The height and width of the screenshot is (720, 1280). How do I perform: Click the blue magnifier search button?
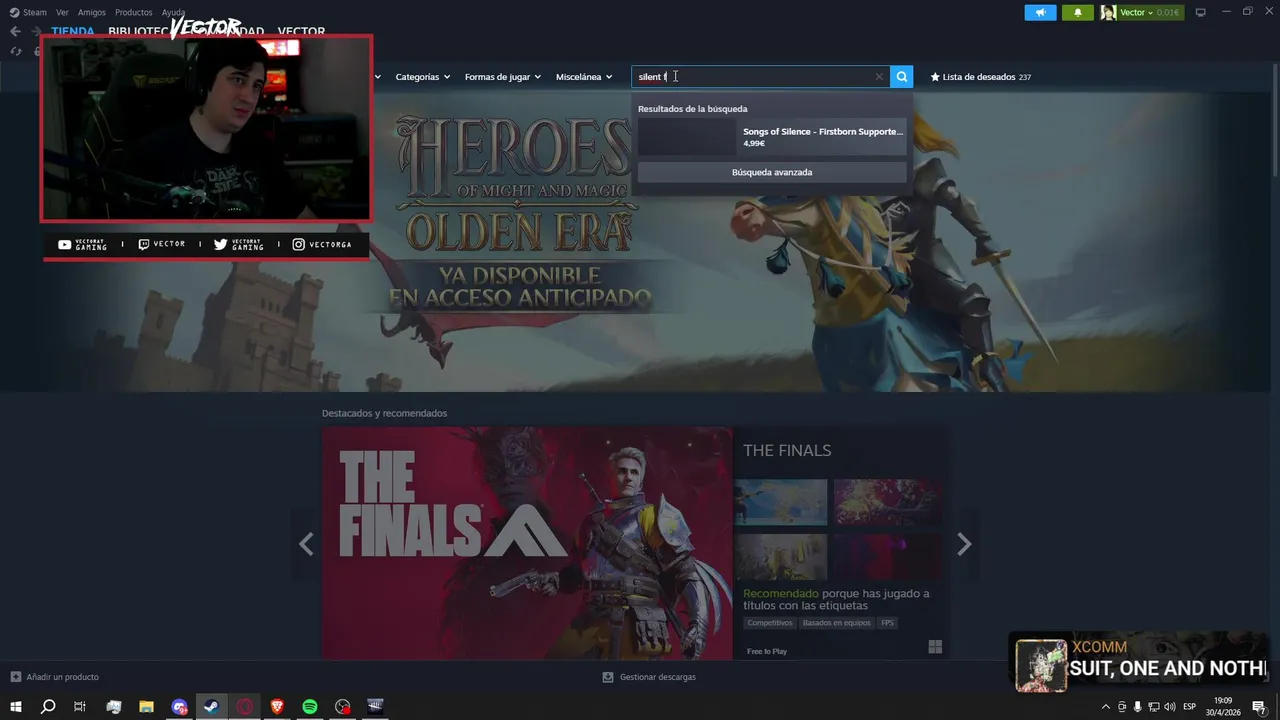tap(902, 77)
